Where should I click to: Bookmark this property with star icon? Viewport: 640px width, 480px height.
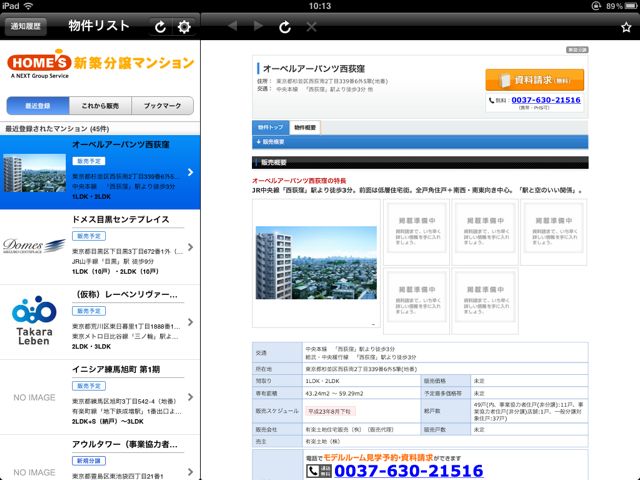(626, 27)
